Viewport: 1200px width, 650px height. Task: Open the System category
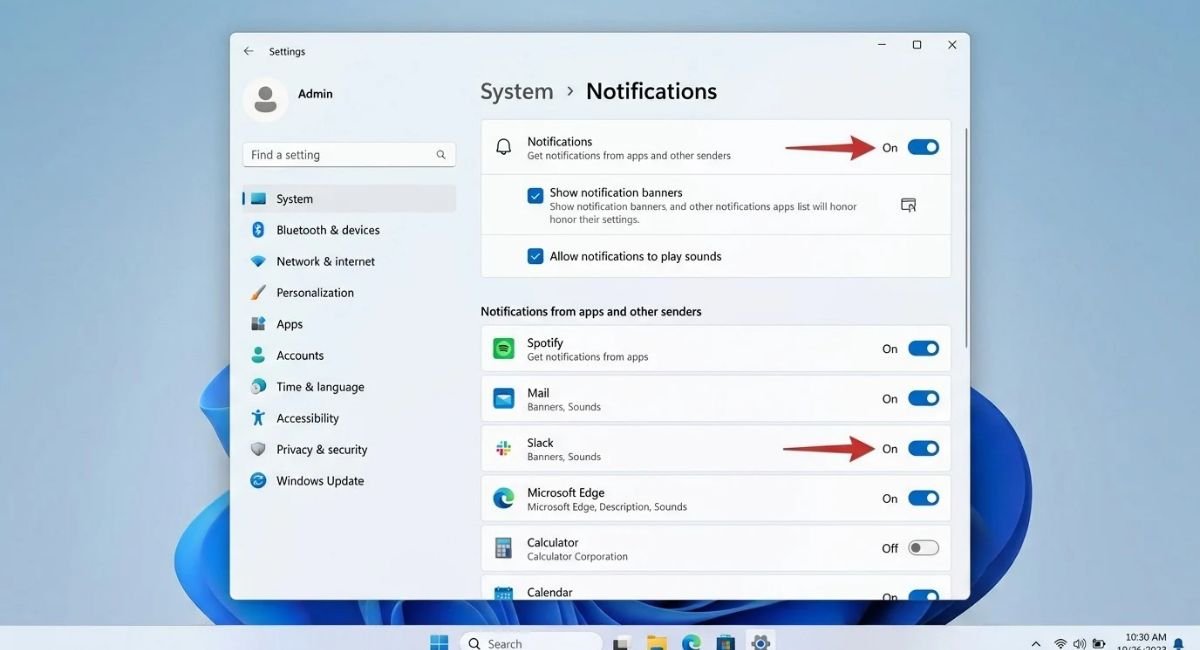point(349,199)
